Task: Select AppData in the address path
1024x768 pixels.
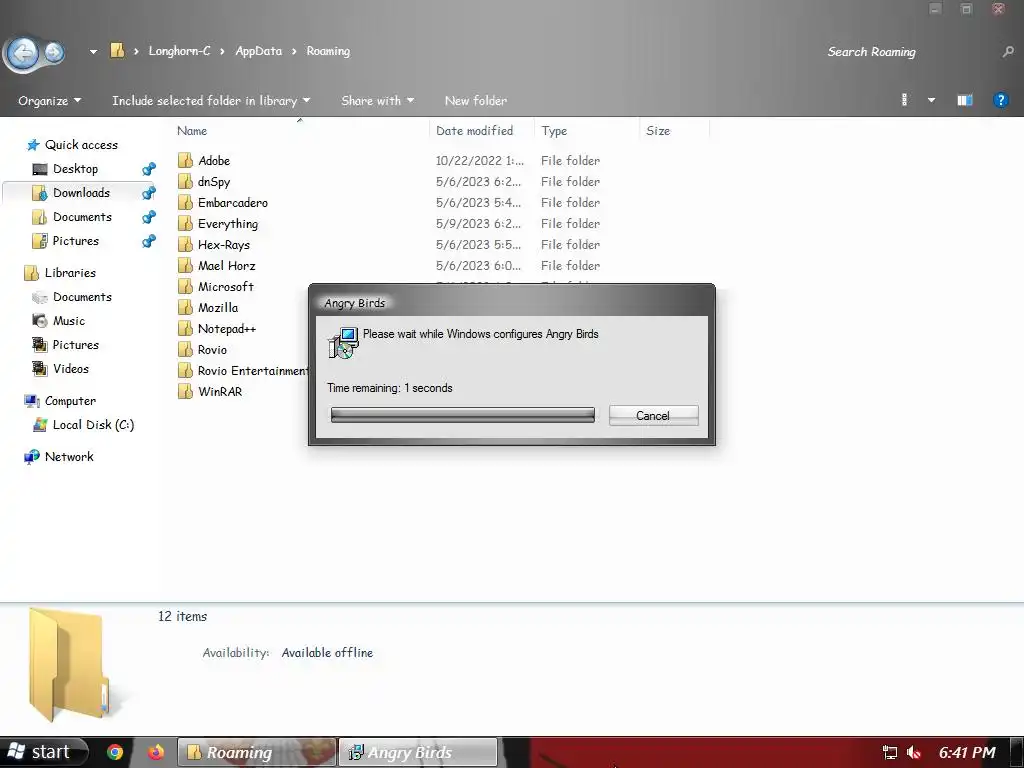Action: [259, 51]
